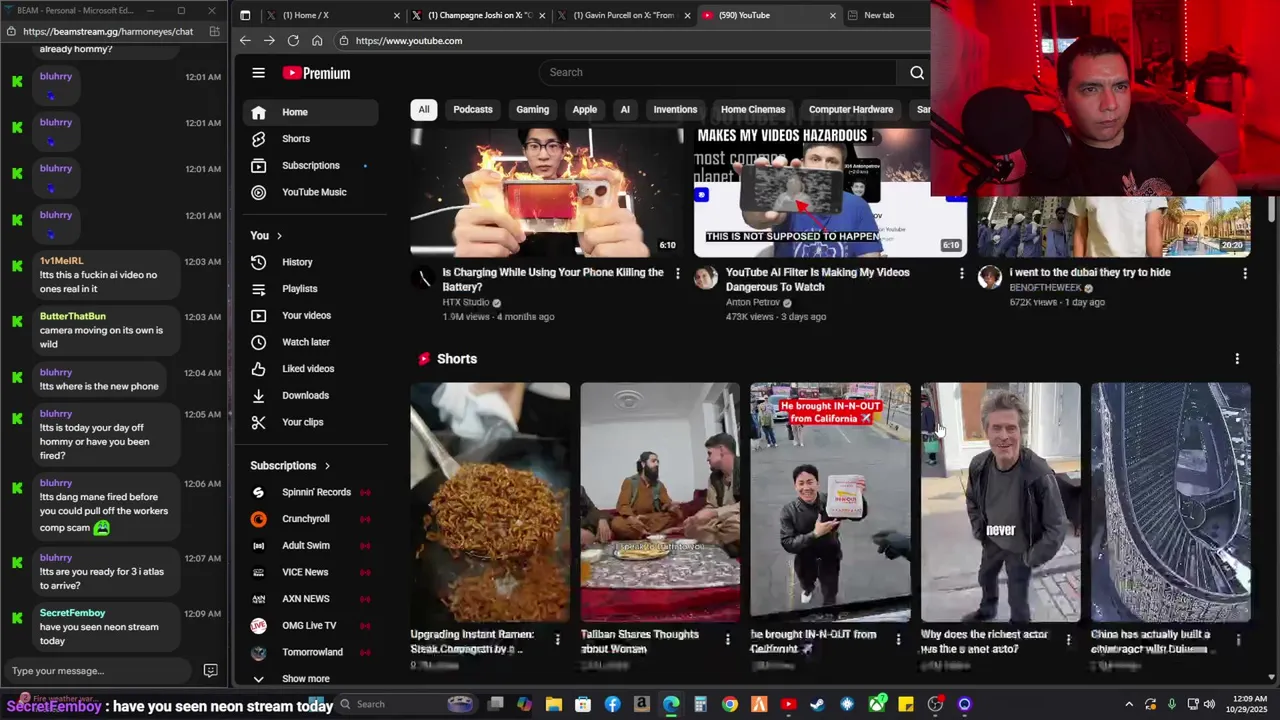Open Xbox app from the taskbar

[877, 705]
